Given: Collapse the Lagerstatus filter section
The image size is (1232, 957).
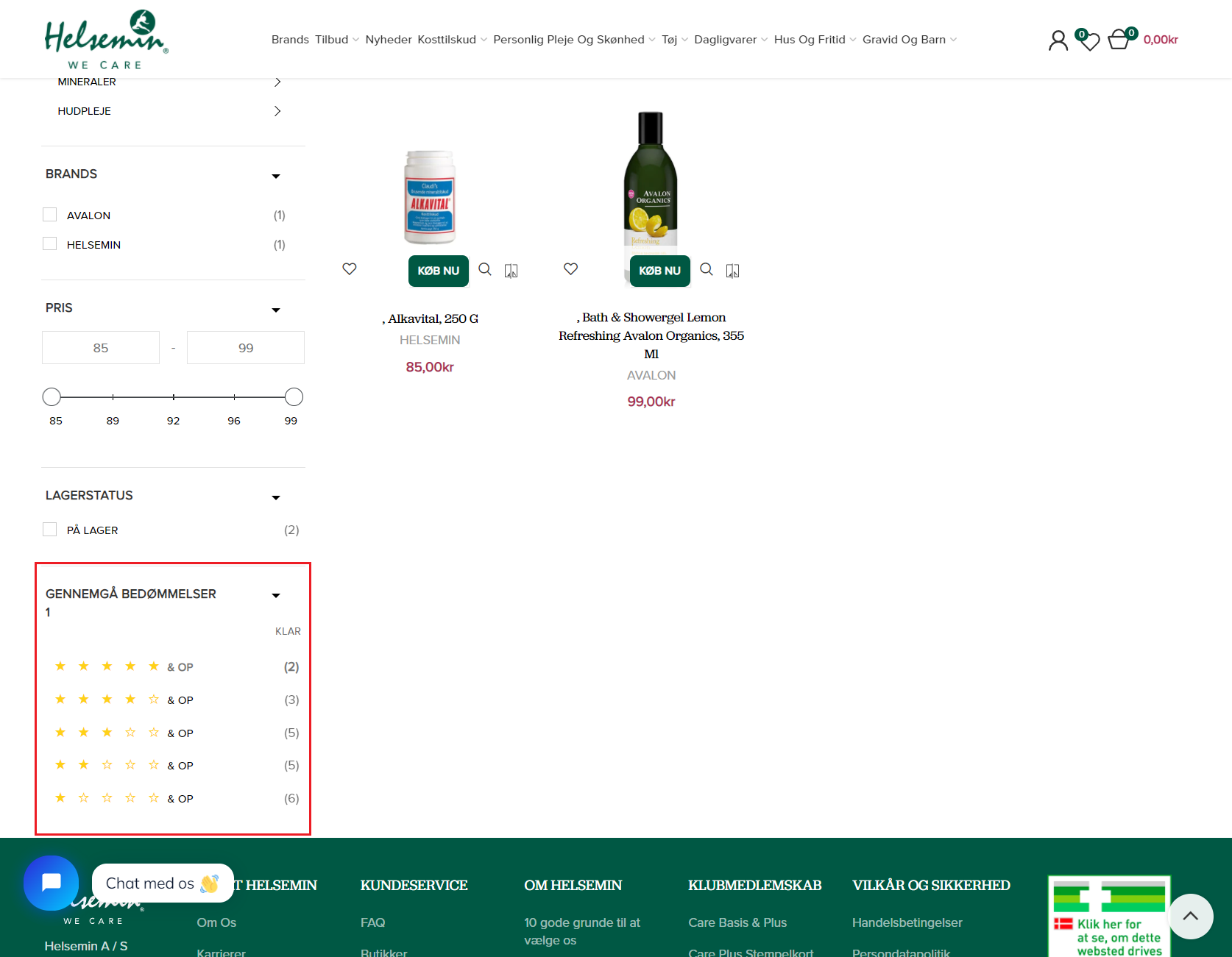Looking at the screenshot, I should (276, 497).
